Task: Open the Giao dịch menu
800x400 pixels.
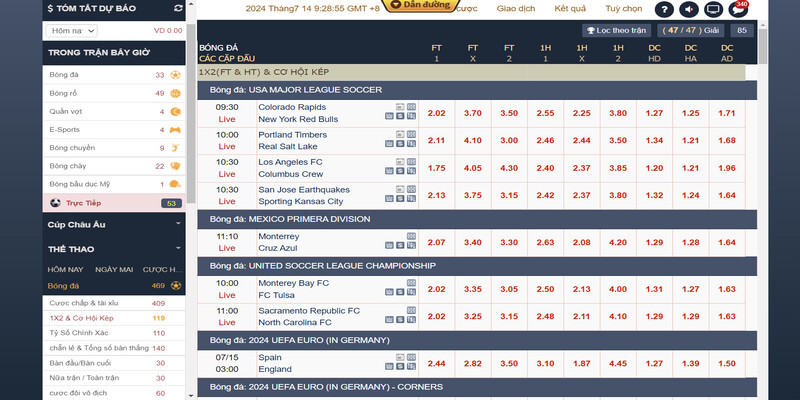Action: 516,9
